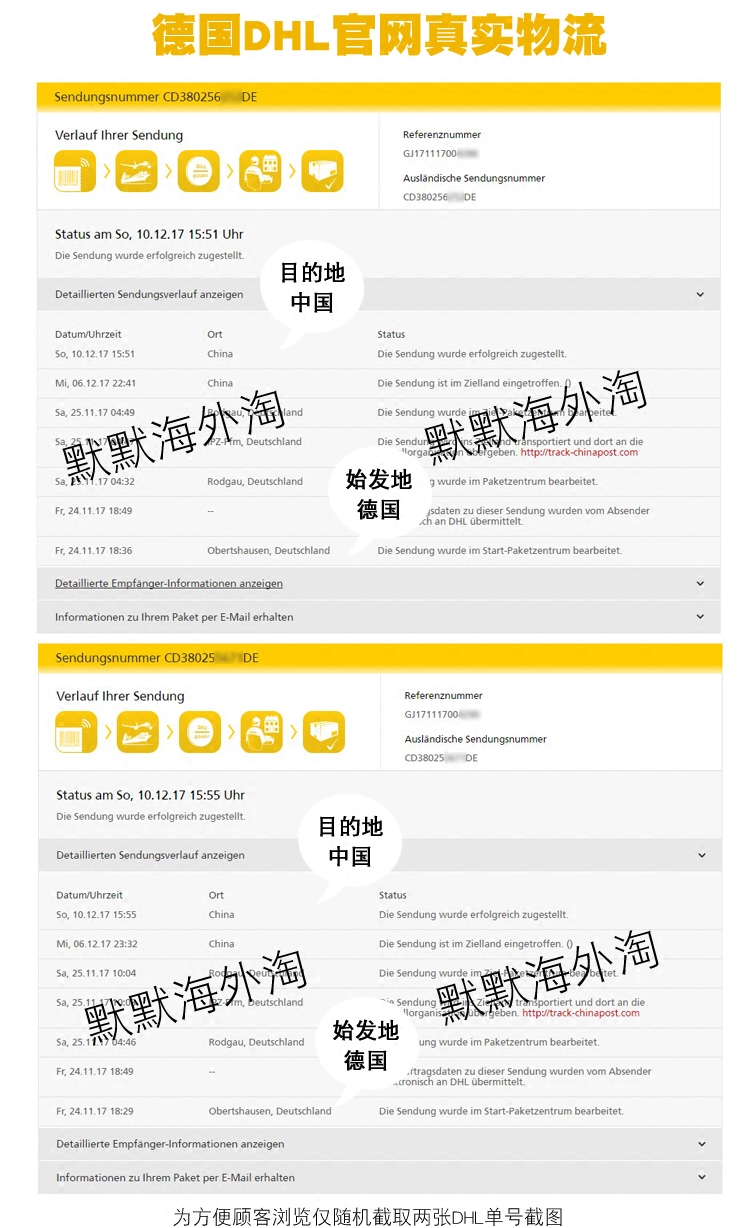Expand 'Detaillierte Empfänger-Informationen anzeigen' in the upper panel
Image resolution: width=750 pixels, height=1228 pixels.
pos(378,583)
